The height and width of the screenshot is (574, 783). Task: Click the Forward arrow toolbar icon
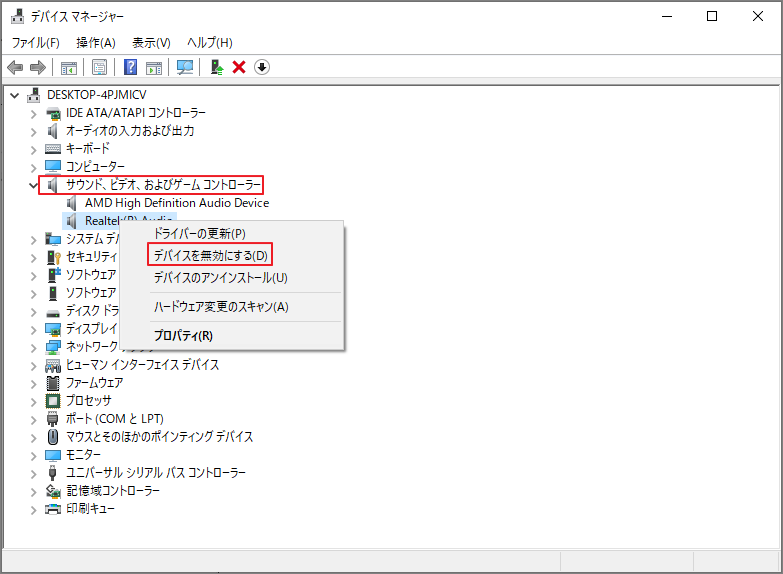click(x=38, y=67)
